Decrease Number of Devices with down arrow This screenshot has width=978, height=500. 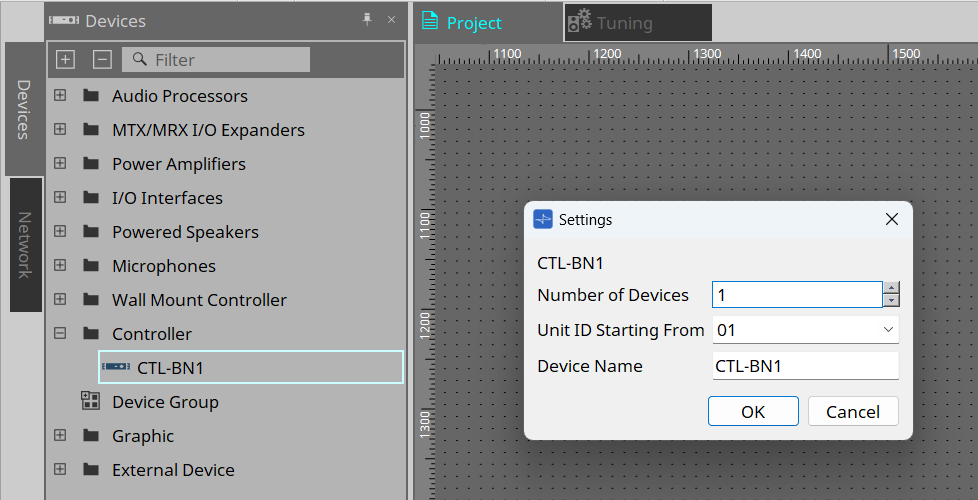891,300
